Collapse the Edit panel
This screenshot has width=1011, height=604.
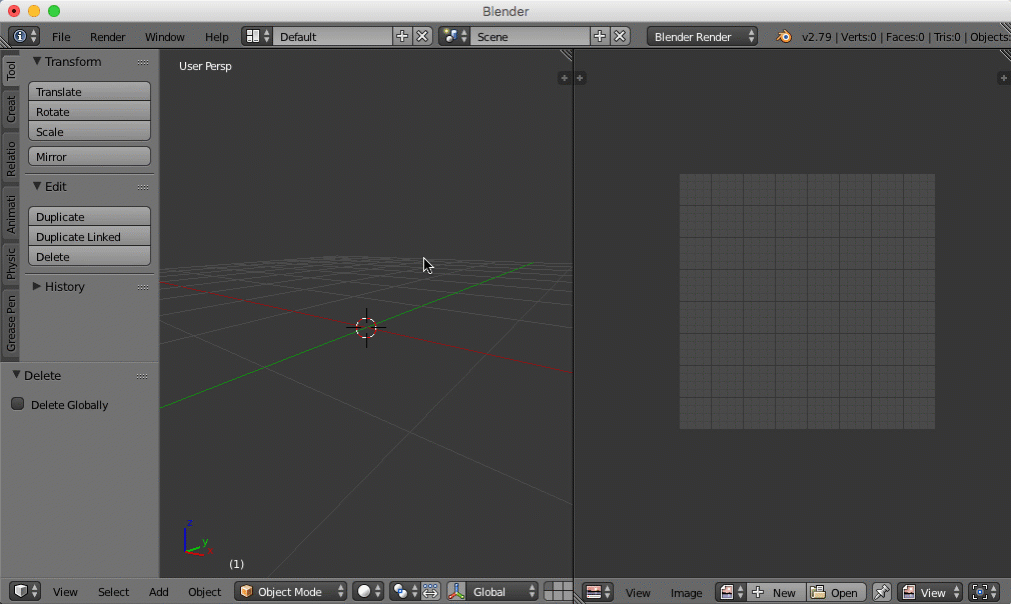point(37,186)
